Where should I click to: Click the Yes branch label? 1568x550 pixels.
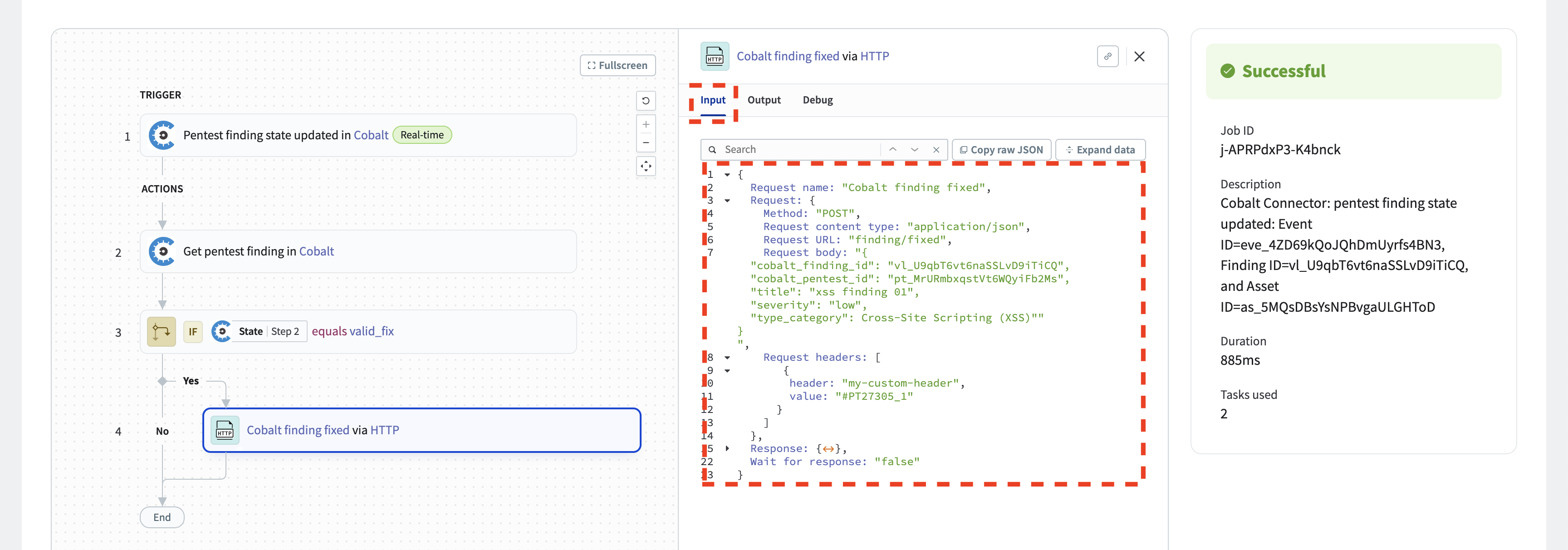point(191,381)
